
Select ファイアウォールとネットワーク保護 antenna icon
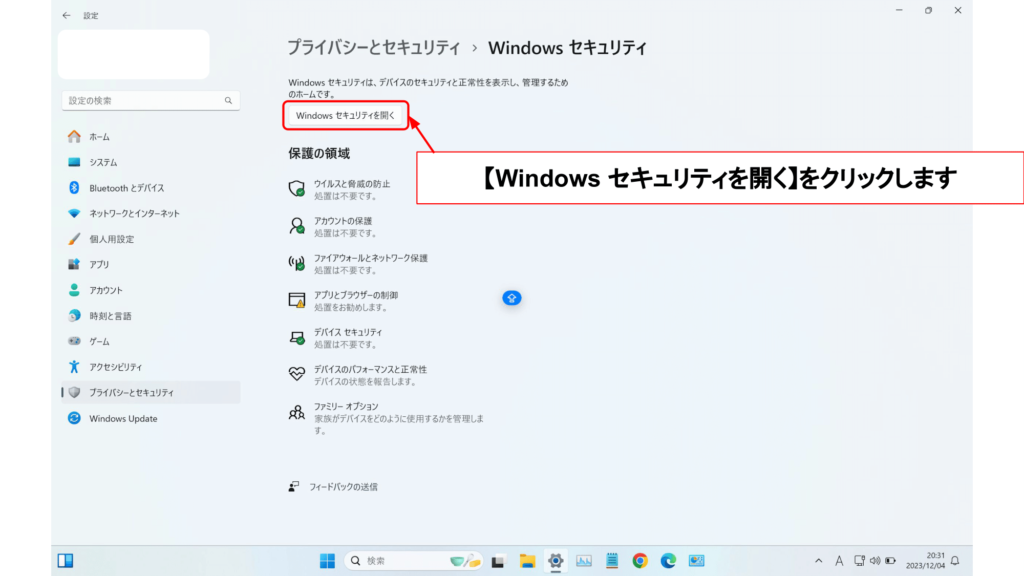pos(296,263)
